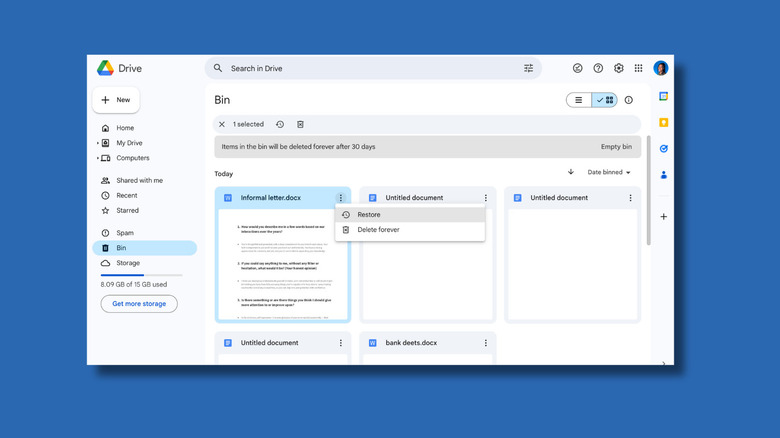Switch to grid layout view

click(605, 100)
